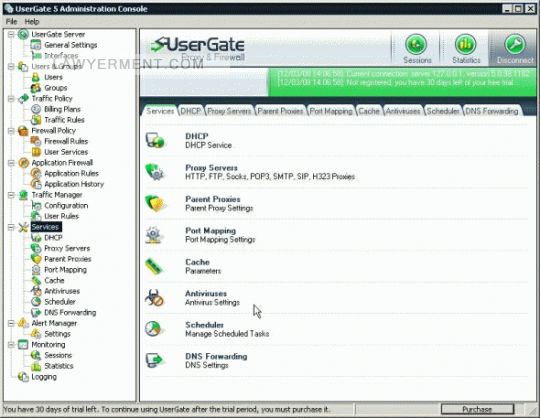The width and height of the screenshot is (540, 418).
Task: Switch to the Port Mapping tab
Action: [x=331, y=111]
